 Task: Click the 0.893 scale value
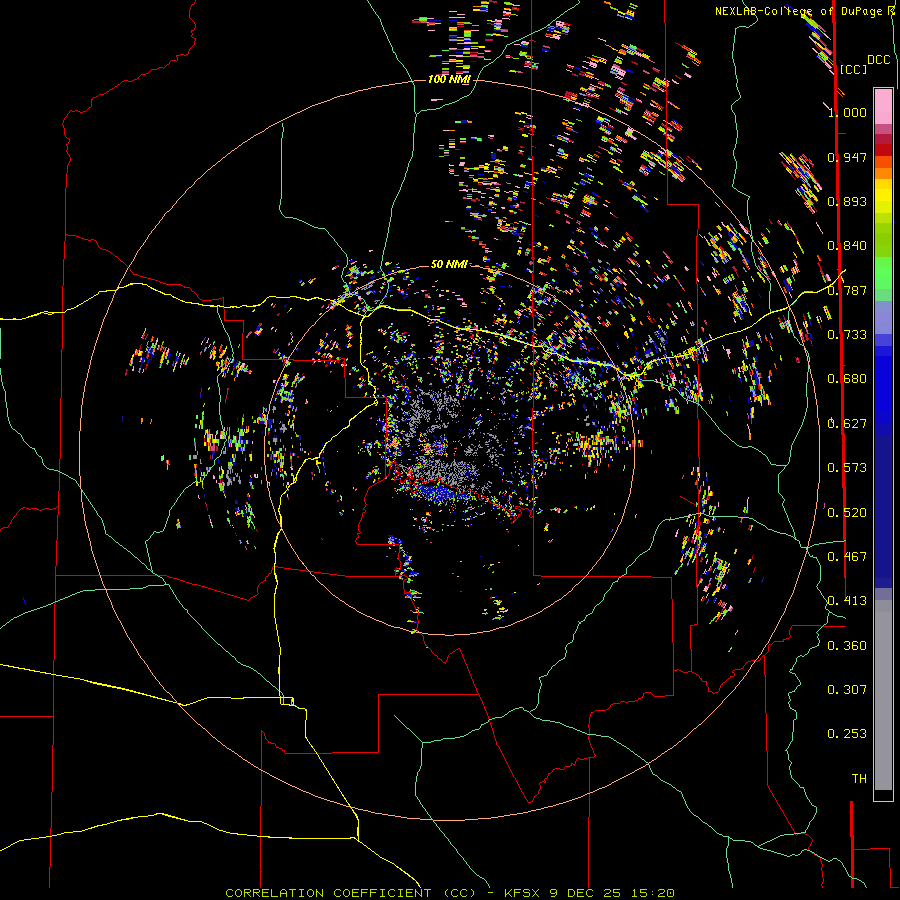[847, 201]
